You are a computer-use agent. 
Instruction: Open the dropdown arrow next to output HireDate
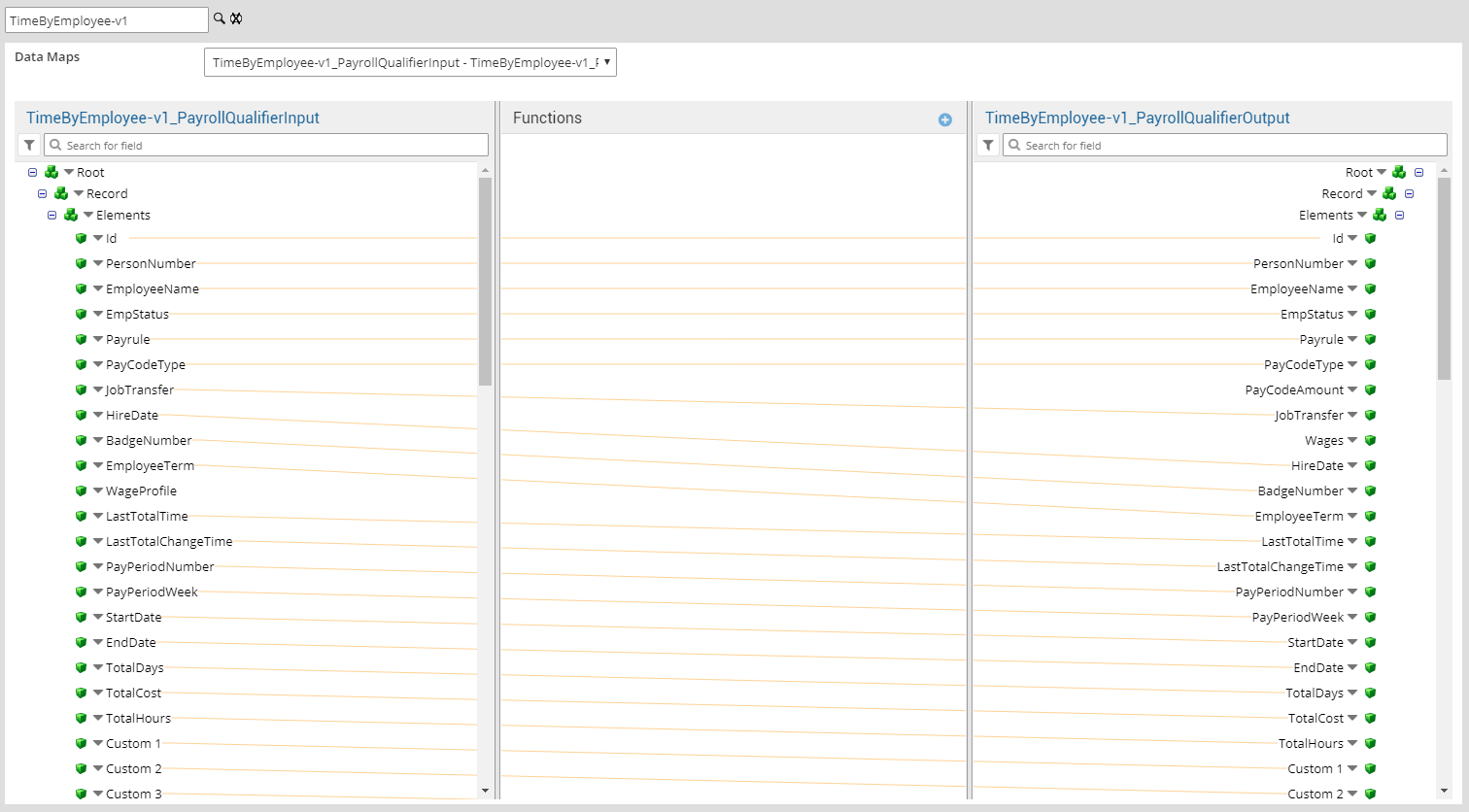[x=1352, y=465]
